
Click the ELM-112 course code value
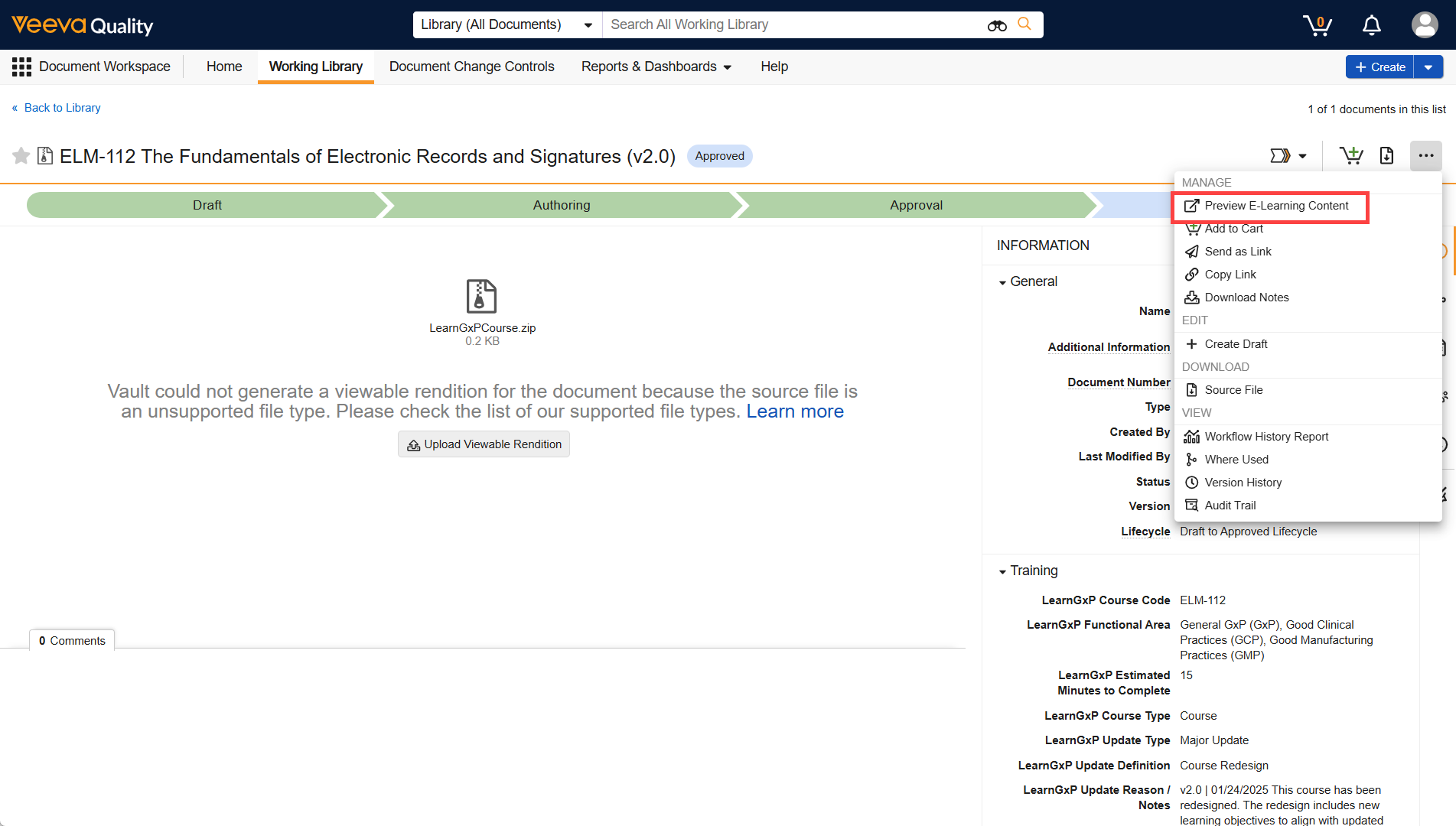(1203, 600)
